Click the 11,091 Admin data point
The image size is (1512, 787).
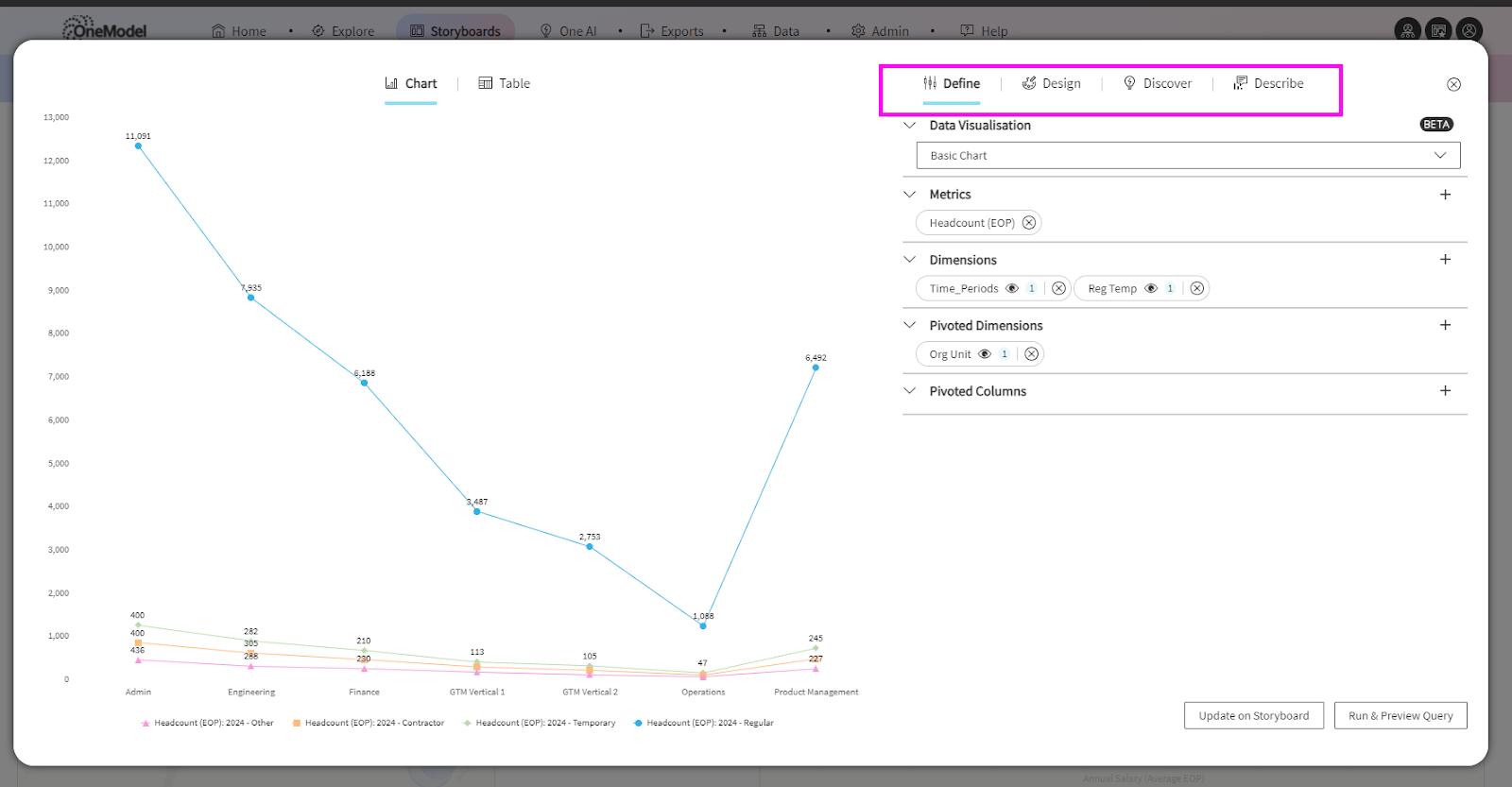click(138, 146)
